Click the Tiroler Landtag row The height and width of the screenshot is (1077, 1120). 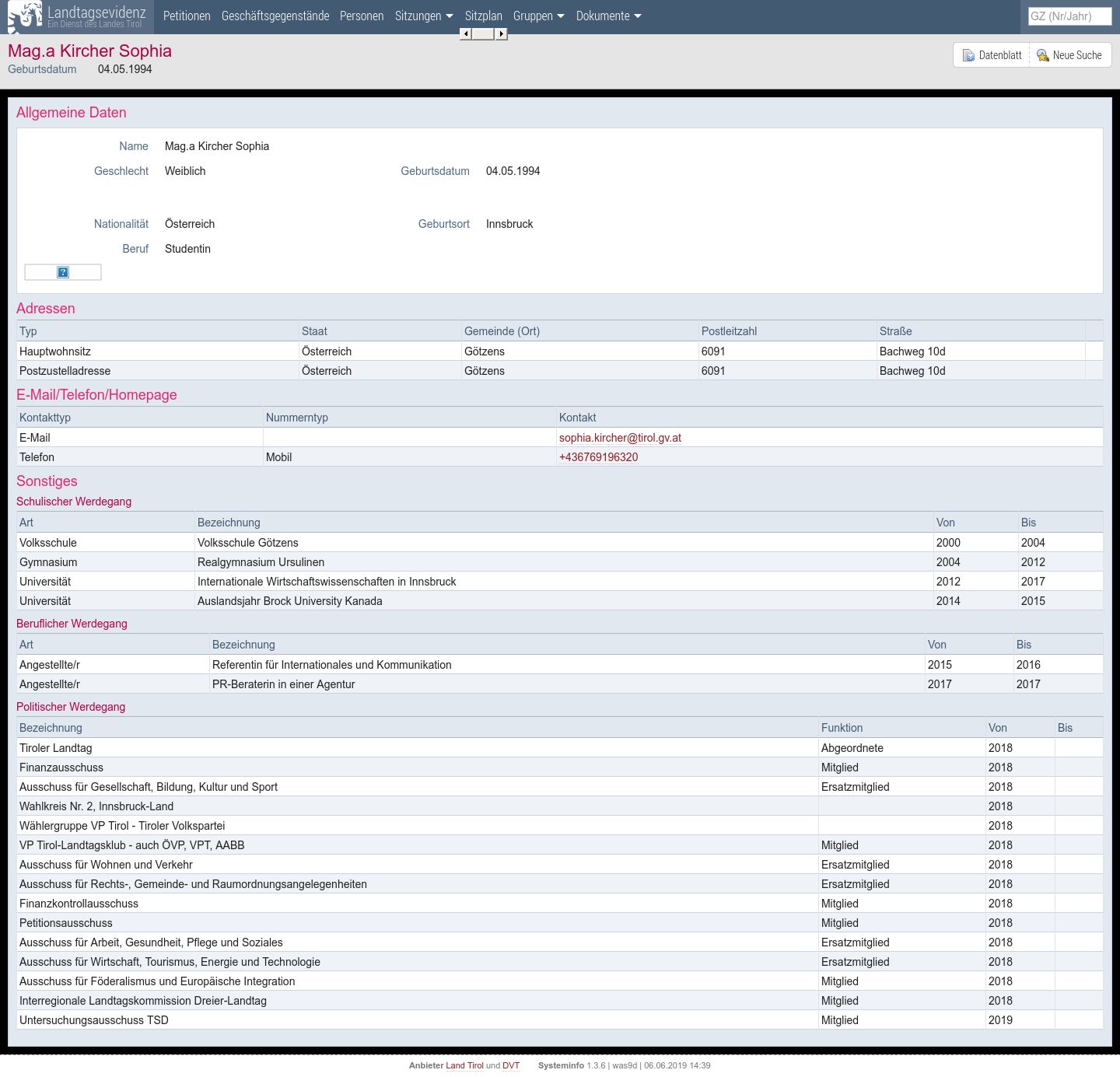(x=559, y=748)
